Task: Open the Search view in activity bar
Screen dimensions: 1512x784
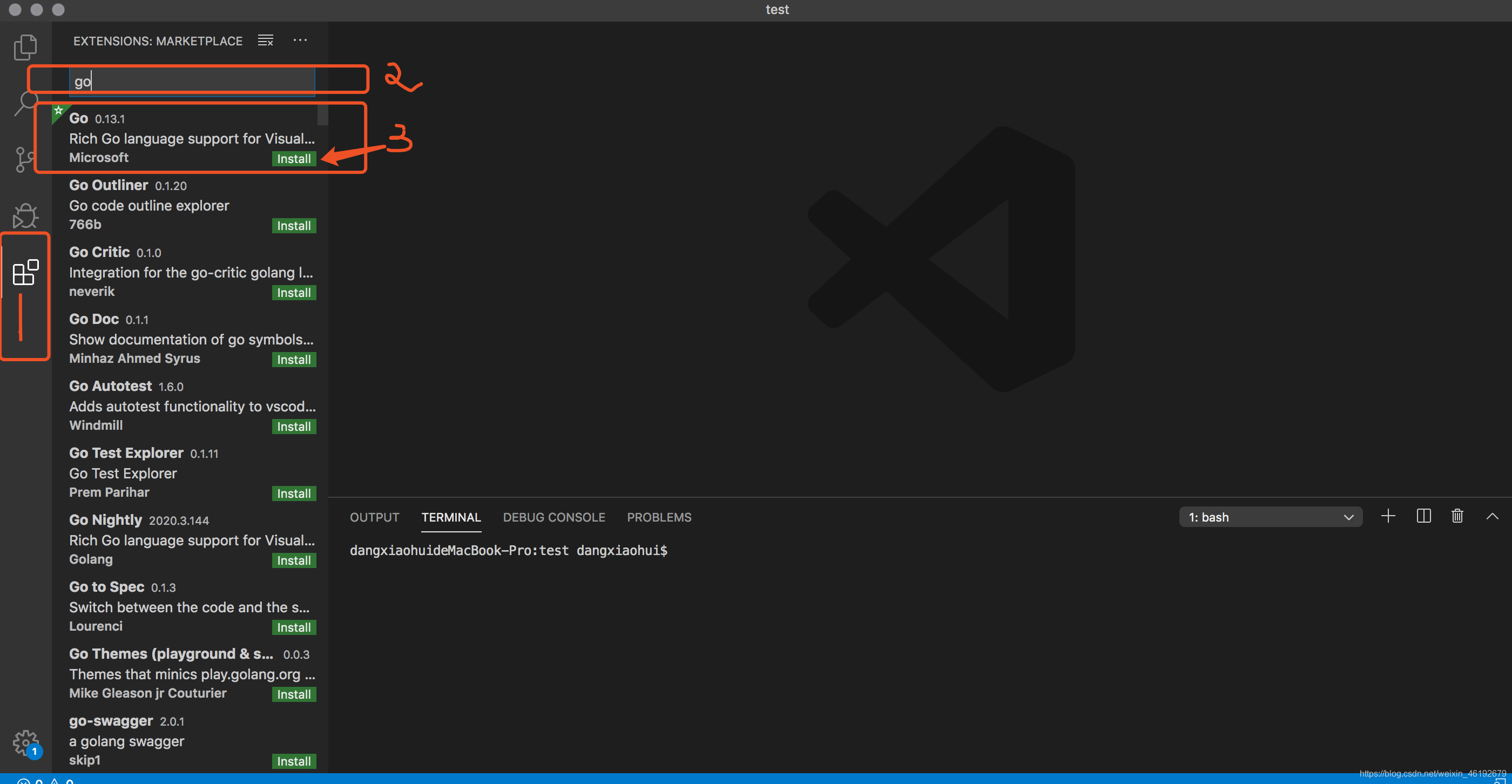Action: click(25, 104)
